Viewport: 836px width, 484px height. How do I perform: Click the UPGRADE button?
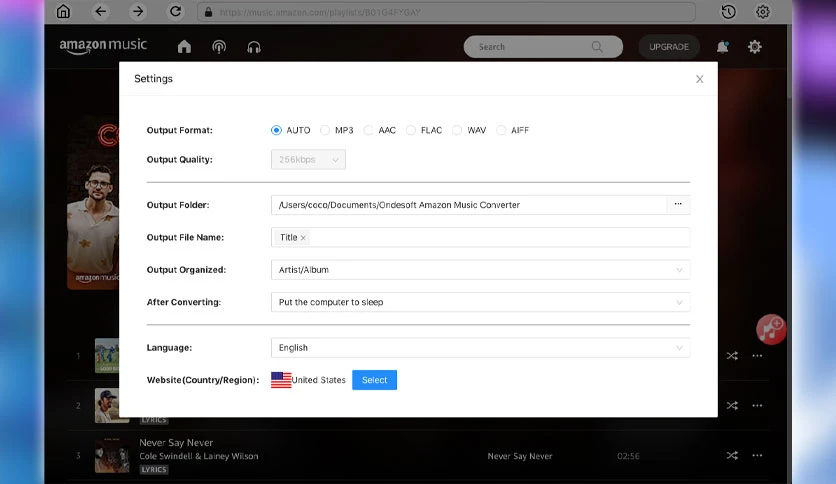pyautogui.click(x=669, y=47)
